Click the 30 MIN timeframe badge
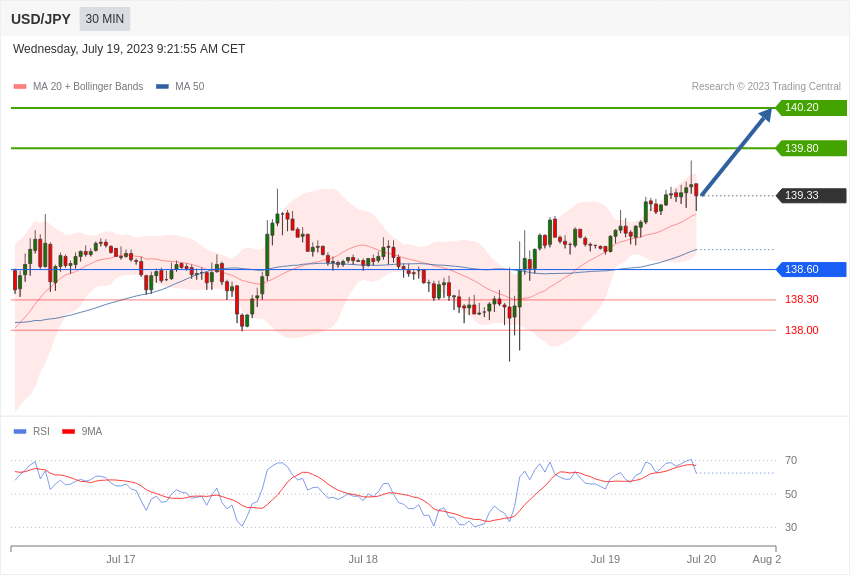This screenshot has height=576, width=850. click(105, 19)
